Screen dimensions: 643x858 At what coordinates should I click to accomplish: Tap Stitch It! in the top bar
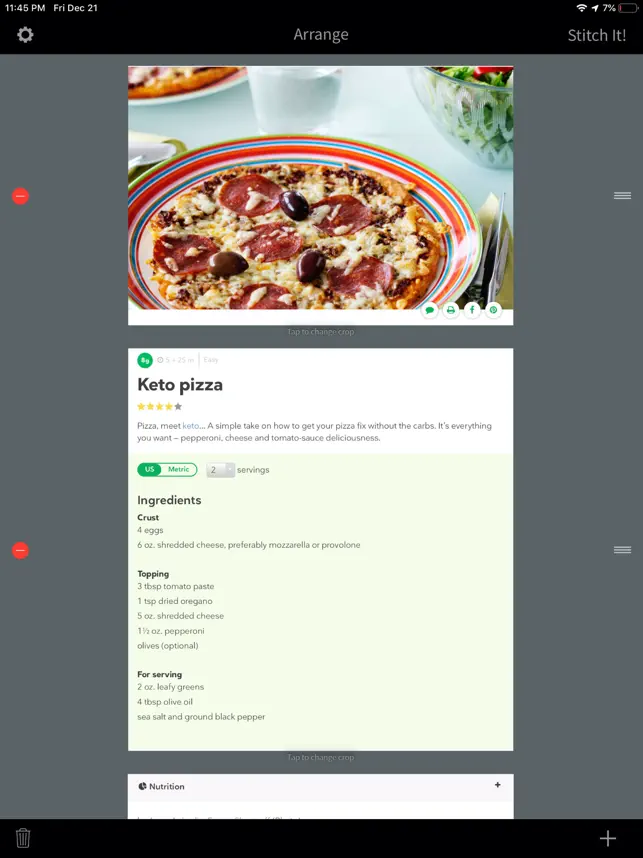pyautogui.click(x=596, y=36)
